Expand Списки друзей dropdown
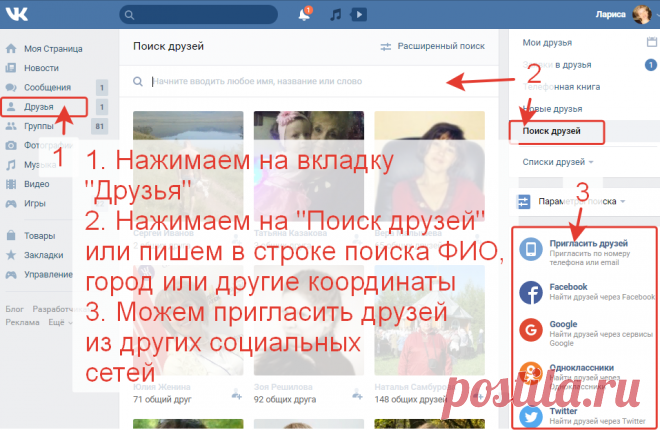 557,162
